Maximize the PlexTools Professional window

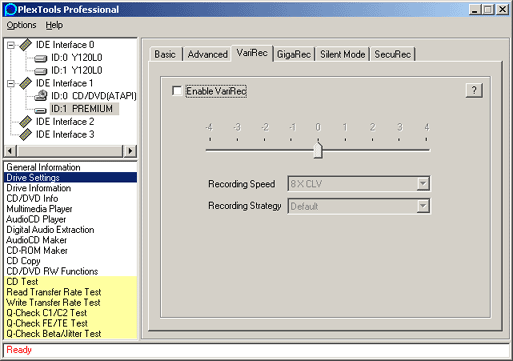pyautogui.click(x=488, y=9)
